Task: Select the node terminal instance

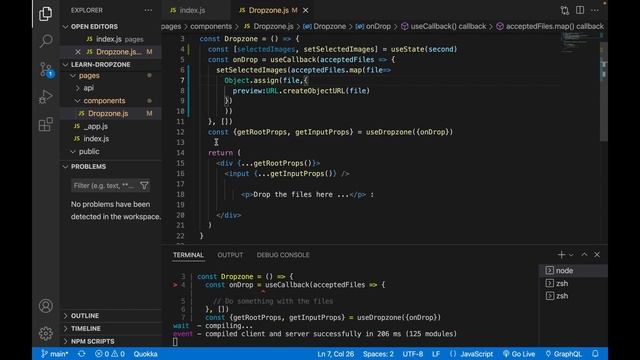Action: click(573, 271)
